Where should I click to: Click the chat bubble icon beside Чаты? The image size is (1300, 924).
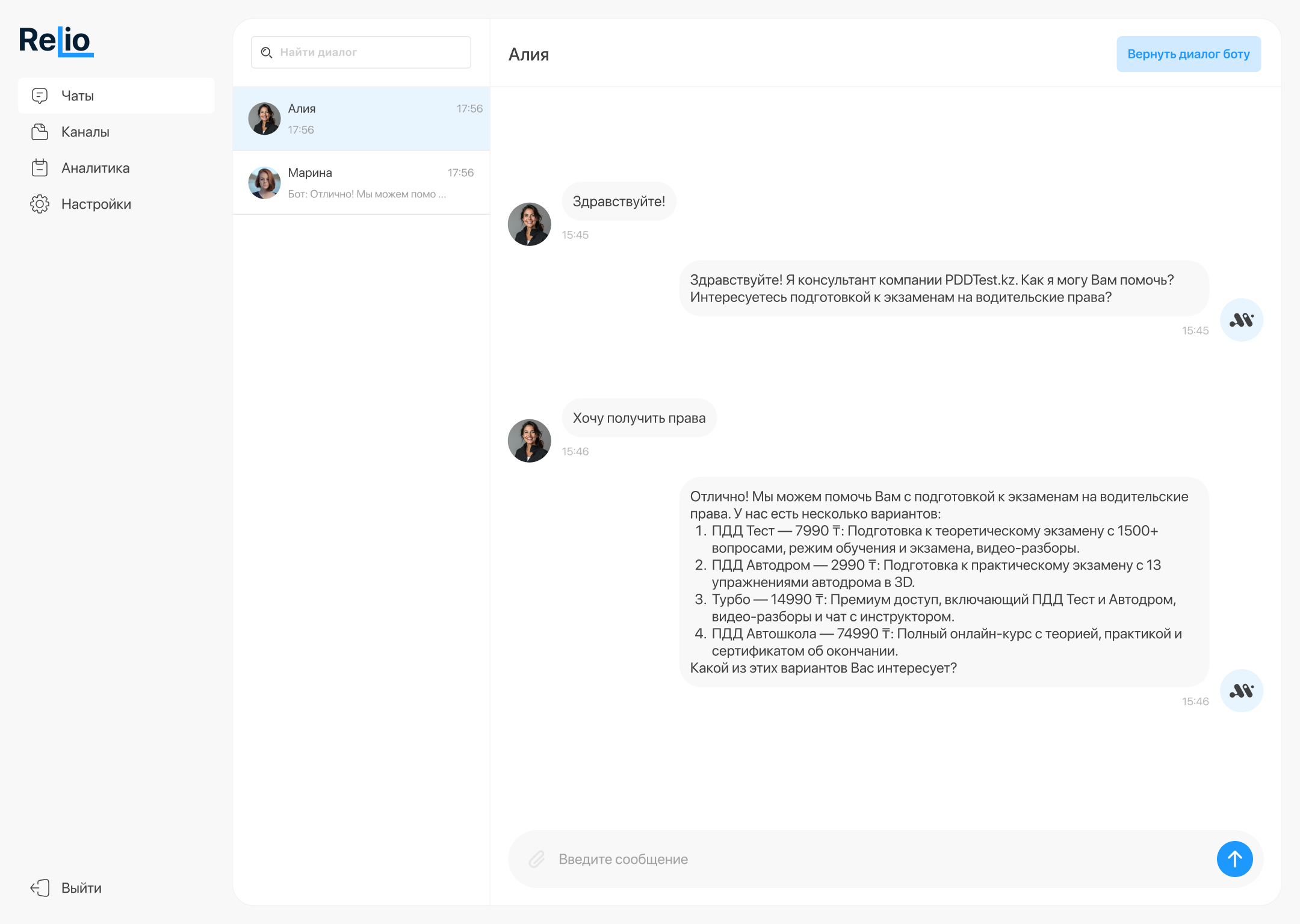(x=40, y=96)
